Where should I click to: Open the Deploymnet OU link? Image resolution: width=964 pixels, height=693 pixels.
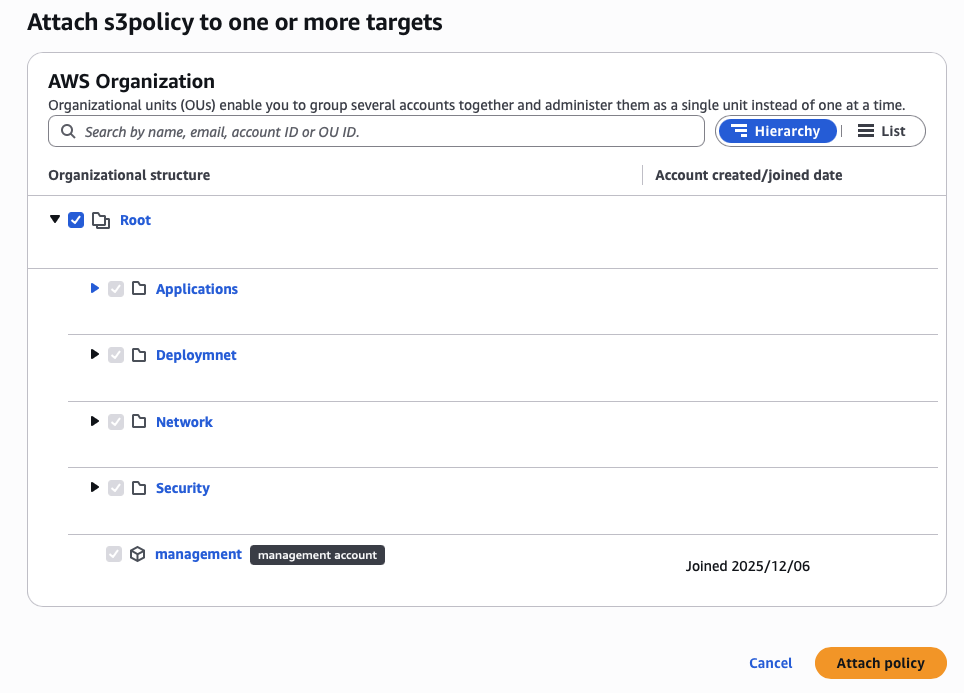(x=196, y=355)
